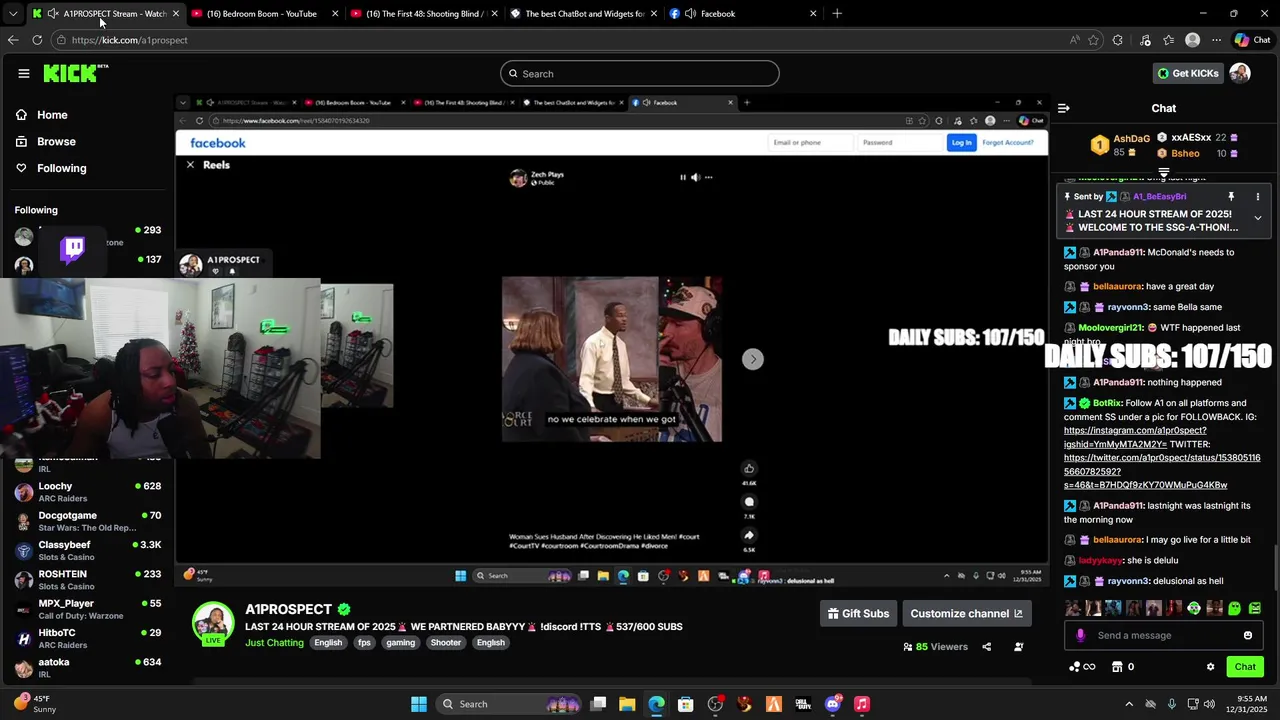The width and height of the screenshot is (1280, 720).
Task: Open the tab search dropdown
Action: click(12, 14)
